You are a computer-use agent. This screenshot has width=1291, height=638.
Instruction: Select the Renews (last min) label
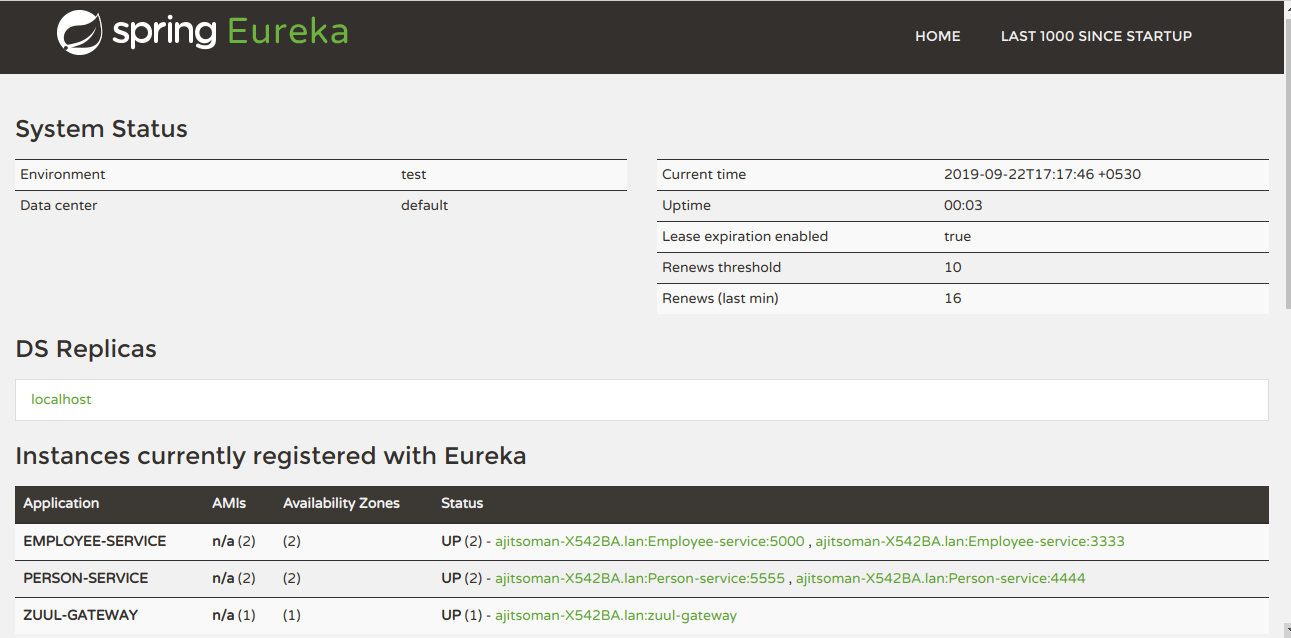[720, 298]
